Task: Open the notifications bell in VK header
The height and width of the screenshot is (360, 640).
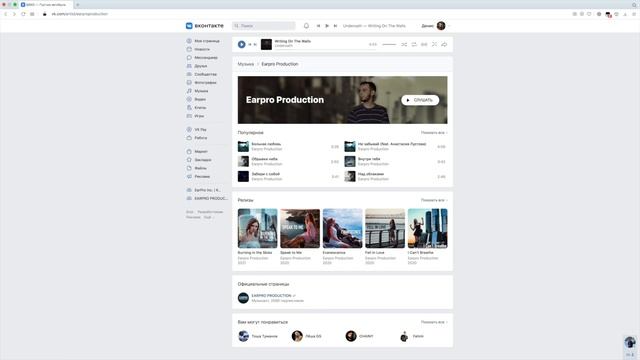Action: [306, 26]
